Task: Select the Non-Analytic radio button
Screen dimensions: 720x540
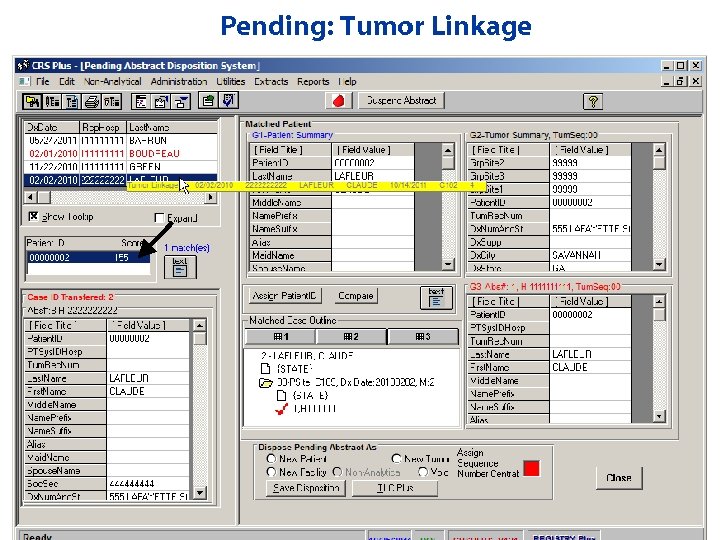Action: (x=338, y=472)
